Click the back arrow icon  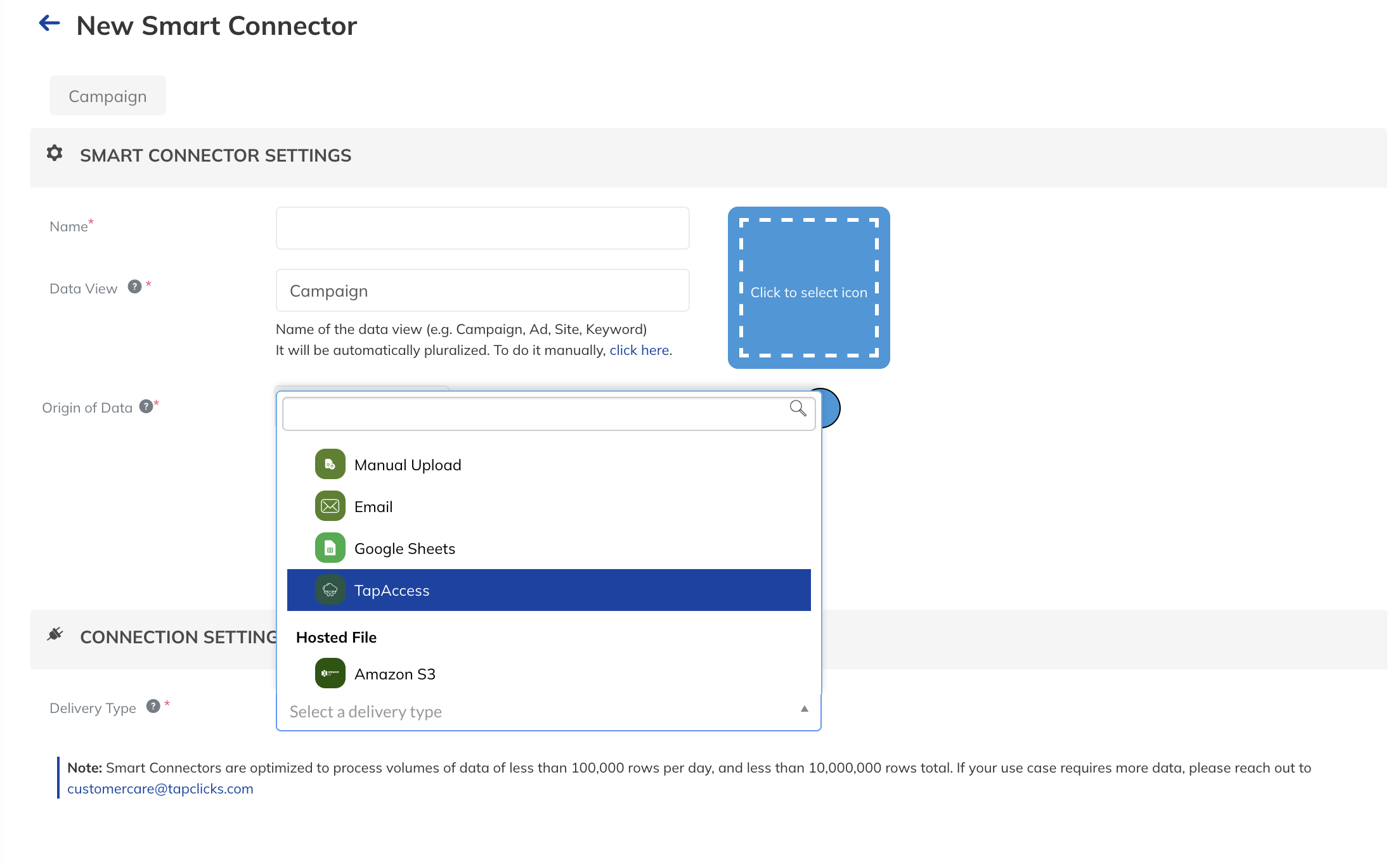[49, 24]
